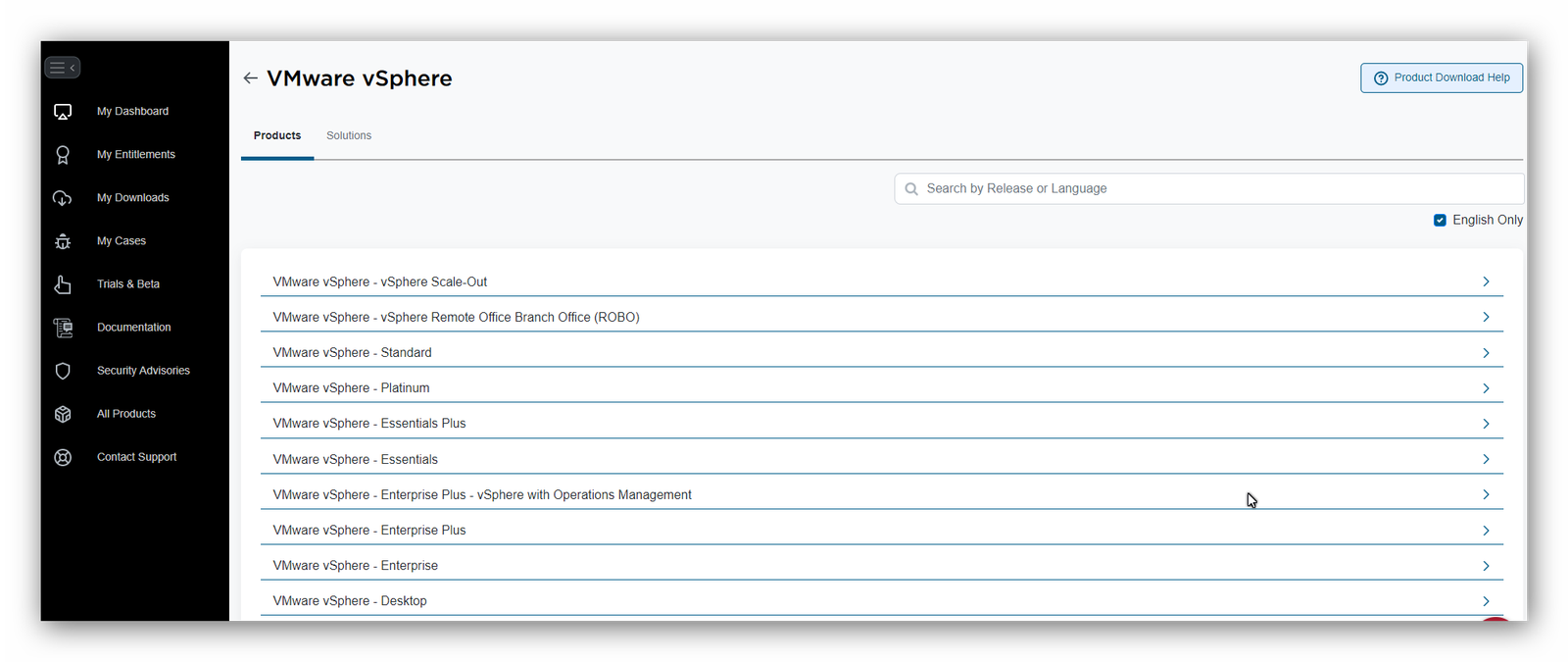Open My Entitlements in sidebar

click(x=136, y=155)
